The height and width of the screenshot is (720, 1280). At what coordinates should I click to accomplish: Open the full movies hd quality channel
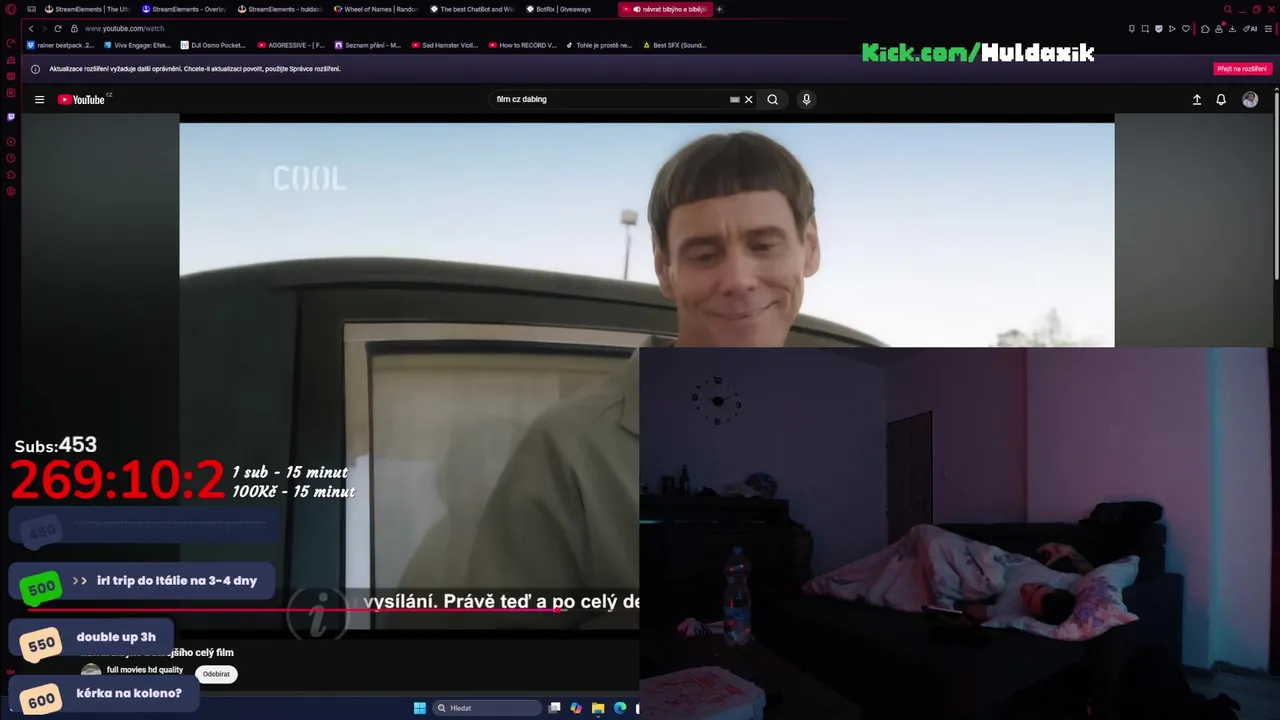[145, 670]
